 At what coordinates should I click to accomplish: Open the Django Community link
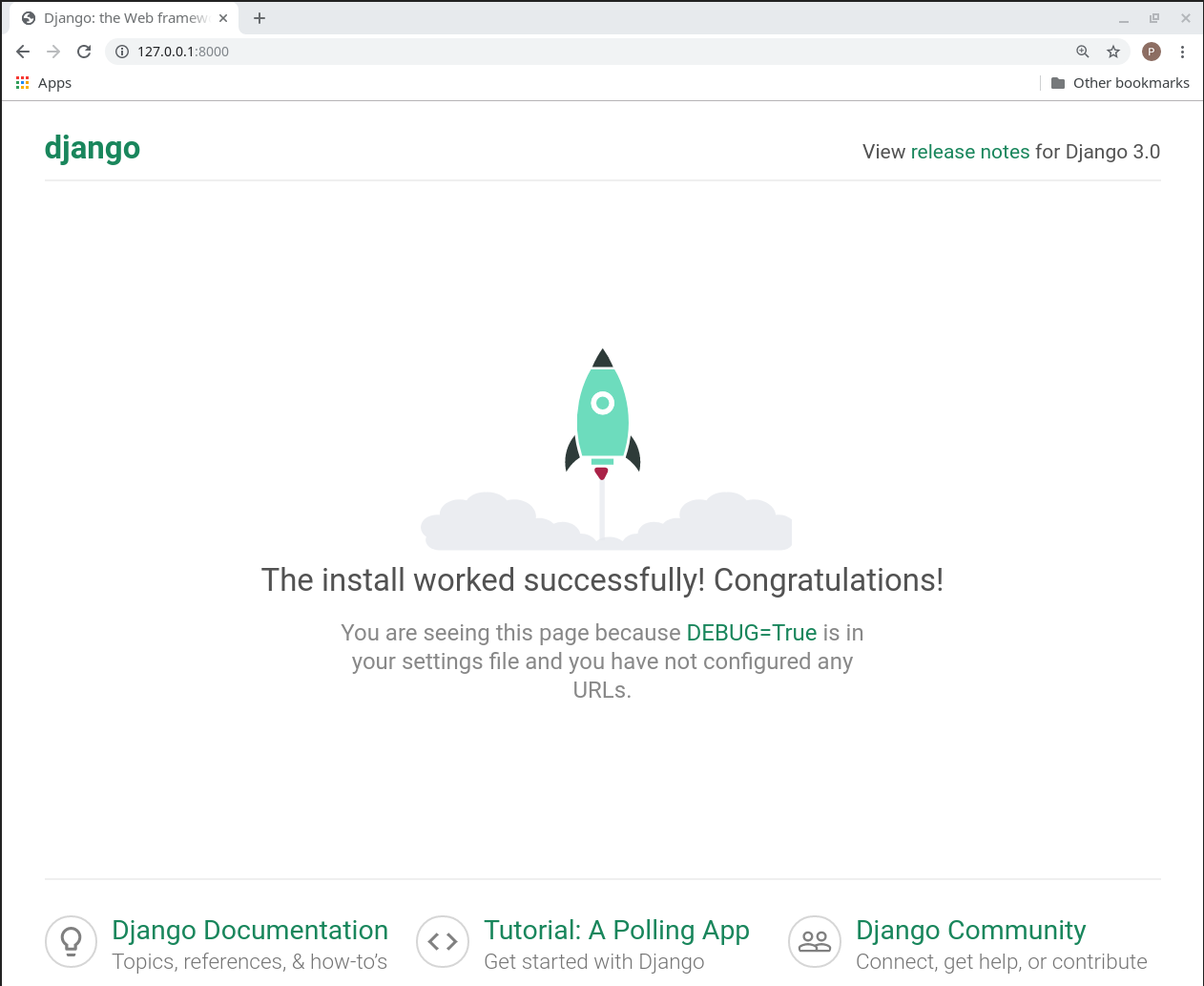coord(971,930)
